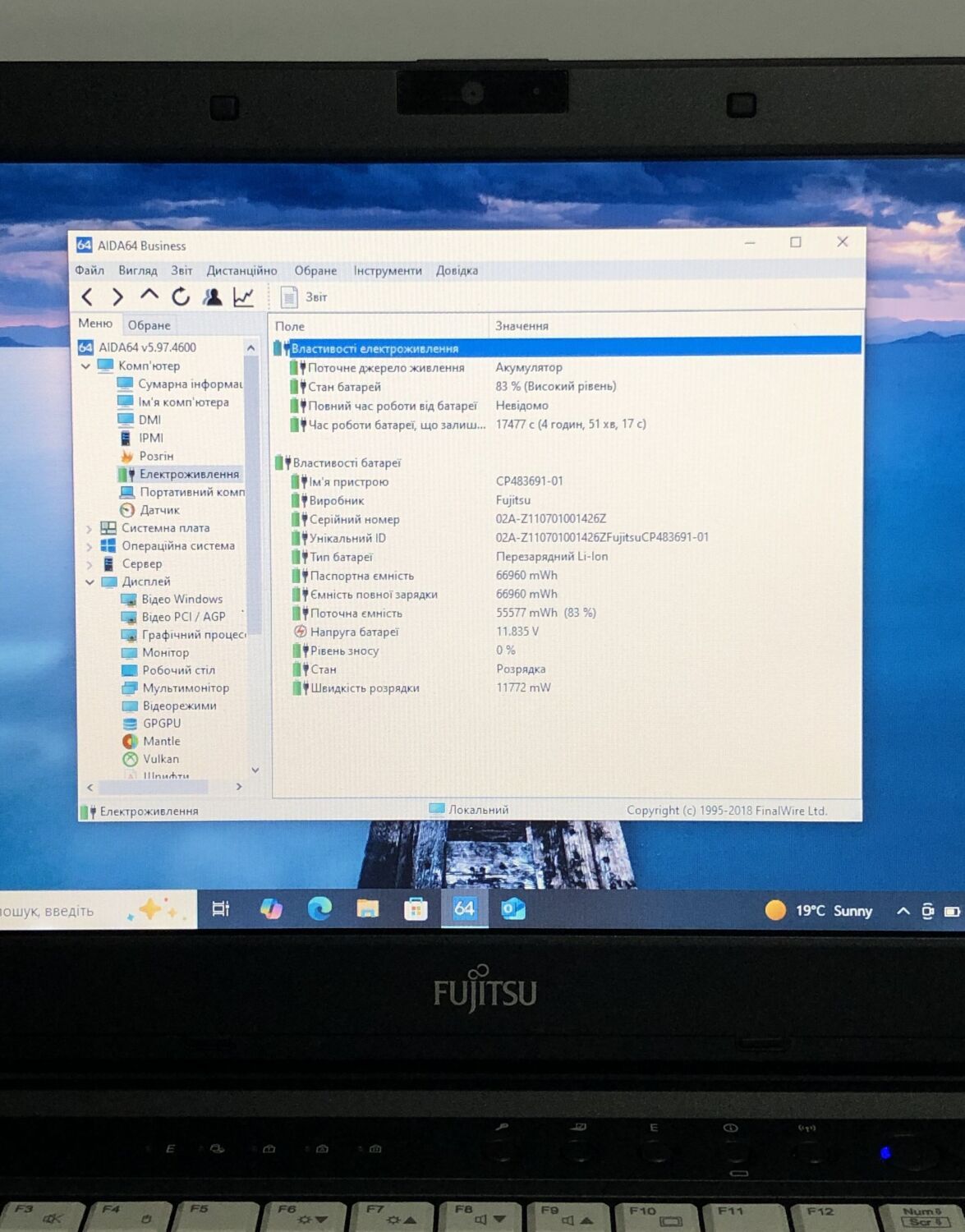Viewport: 965px width, 1232px height.
Task: Click the Поле column header
Action: click(x=290, y=326)
